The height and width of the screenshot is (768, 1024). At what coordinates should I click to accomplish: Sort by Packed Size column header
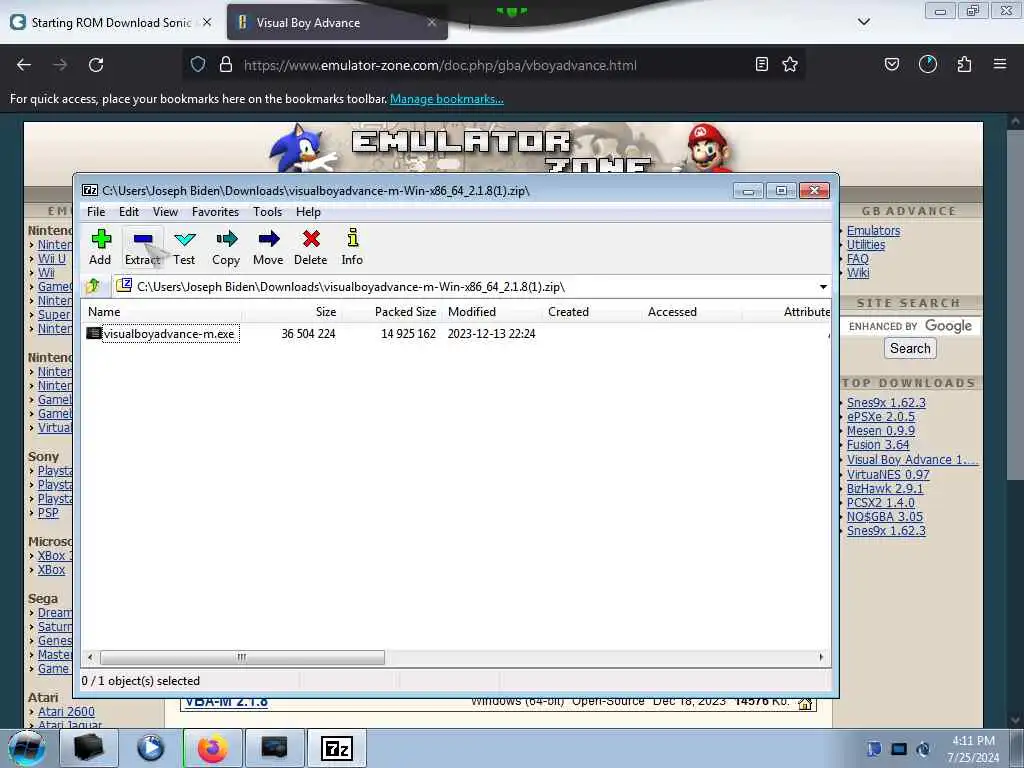[x=392, y=312]
